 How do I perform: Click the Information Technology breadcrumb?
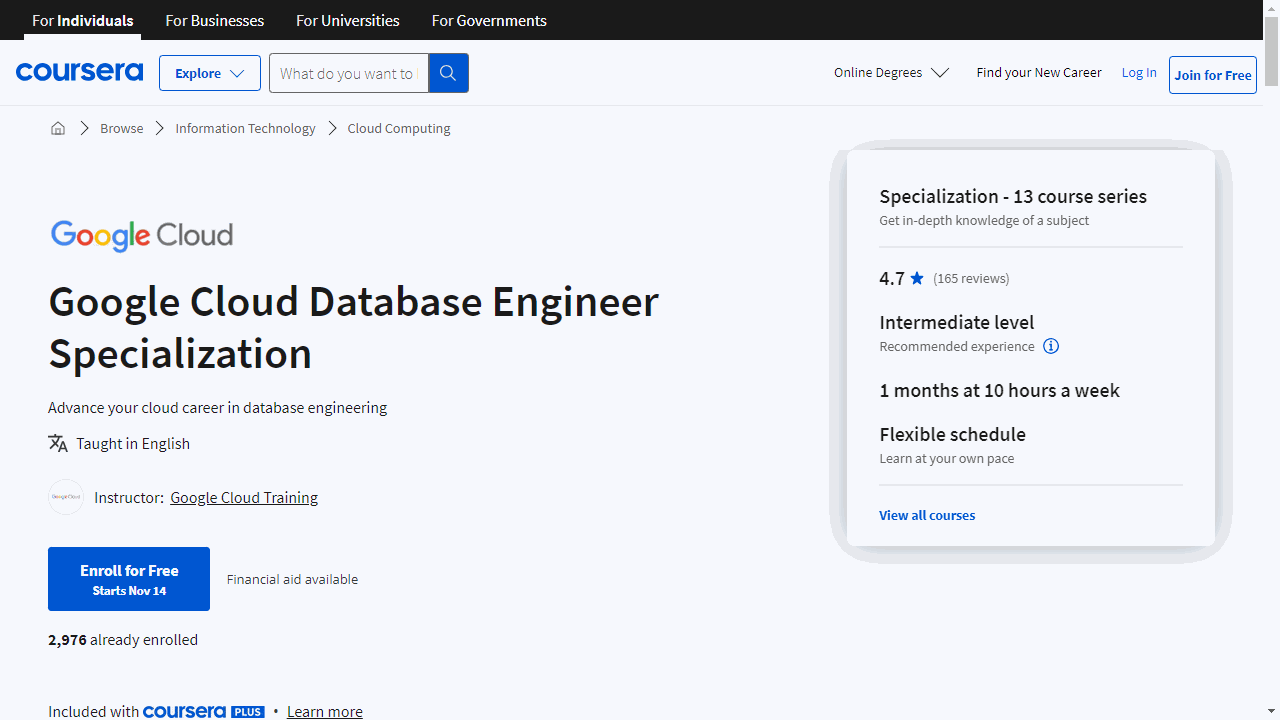245,128
